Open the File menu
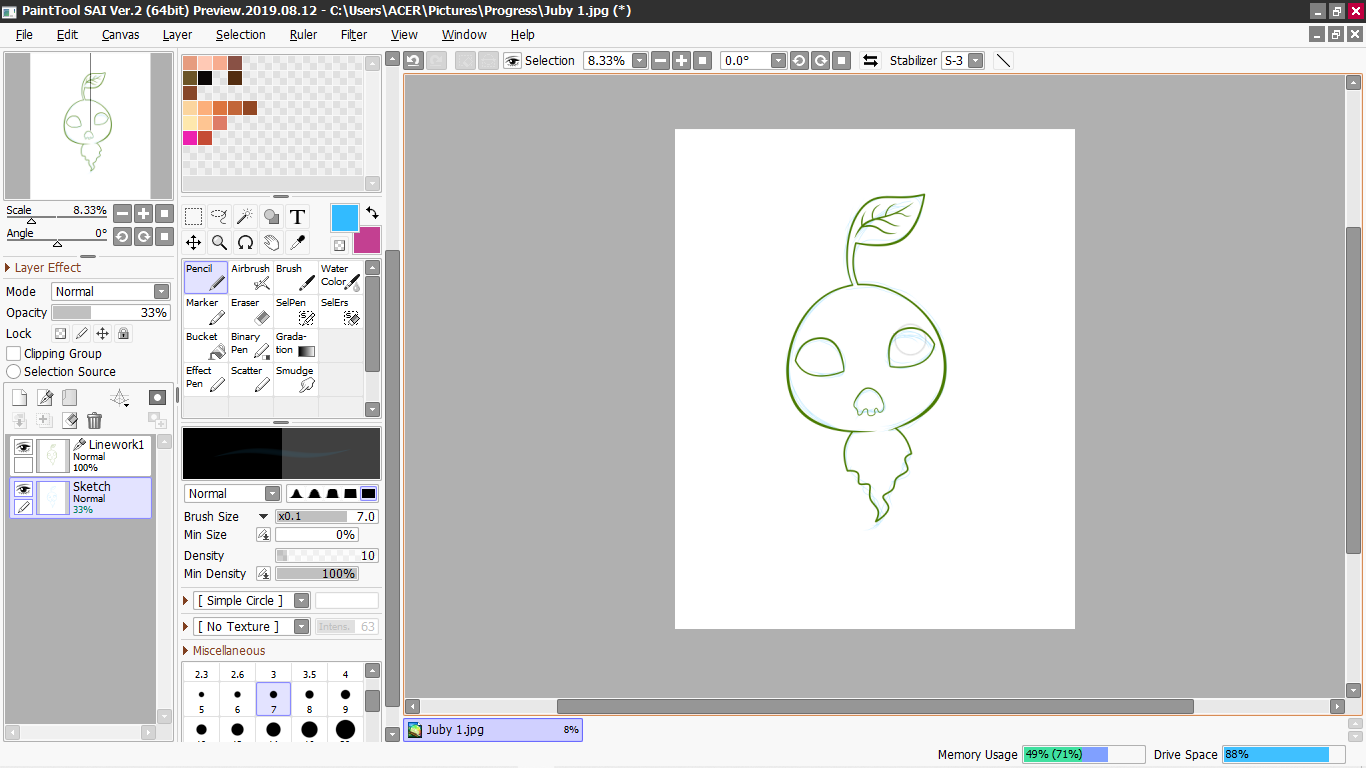 [x=24, y=34]
